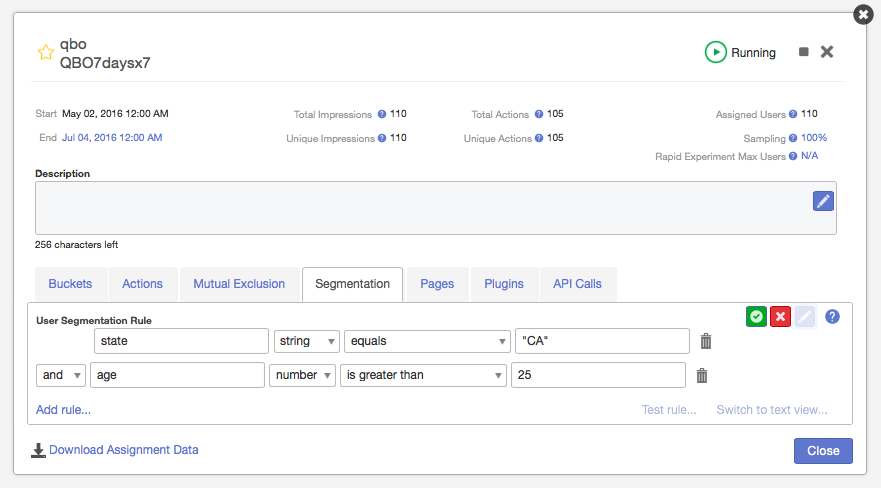This screenshot has width=881, height=488.
Task: Switch to the Plugins tab
Action: 504,284
